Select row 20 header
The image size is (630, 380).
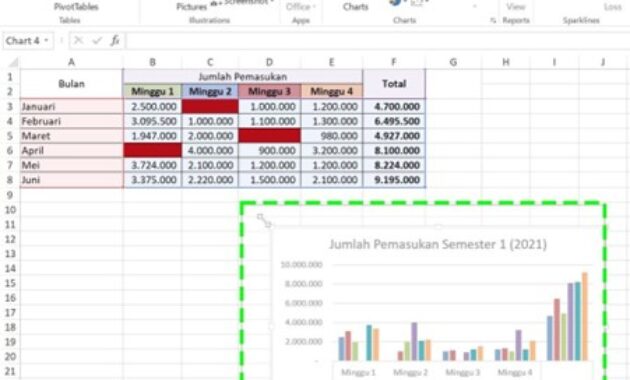point(10,357)
